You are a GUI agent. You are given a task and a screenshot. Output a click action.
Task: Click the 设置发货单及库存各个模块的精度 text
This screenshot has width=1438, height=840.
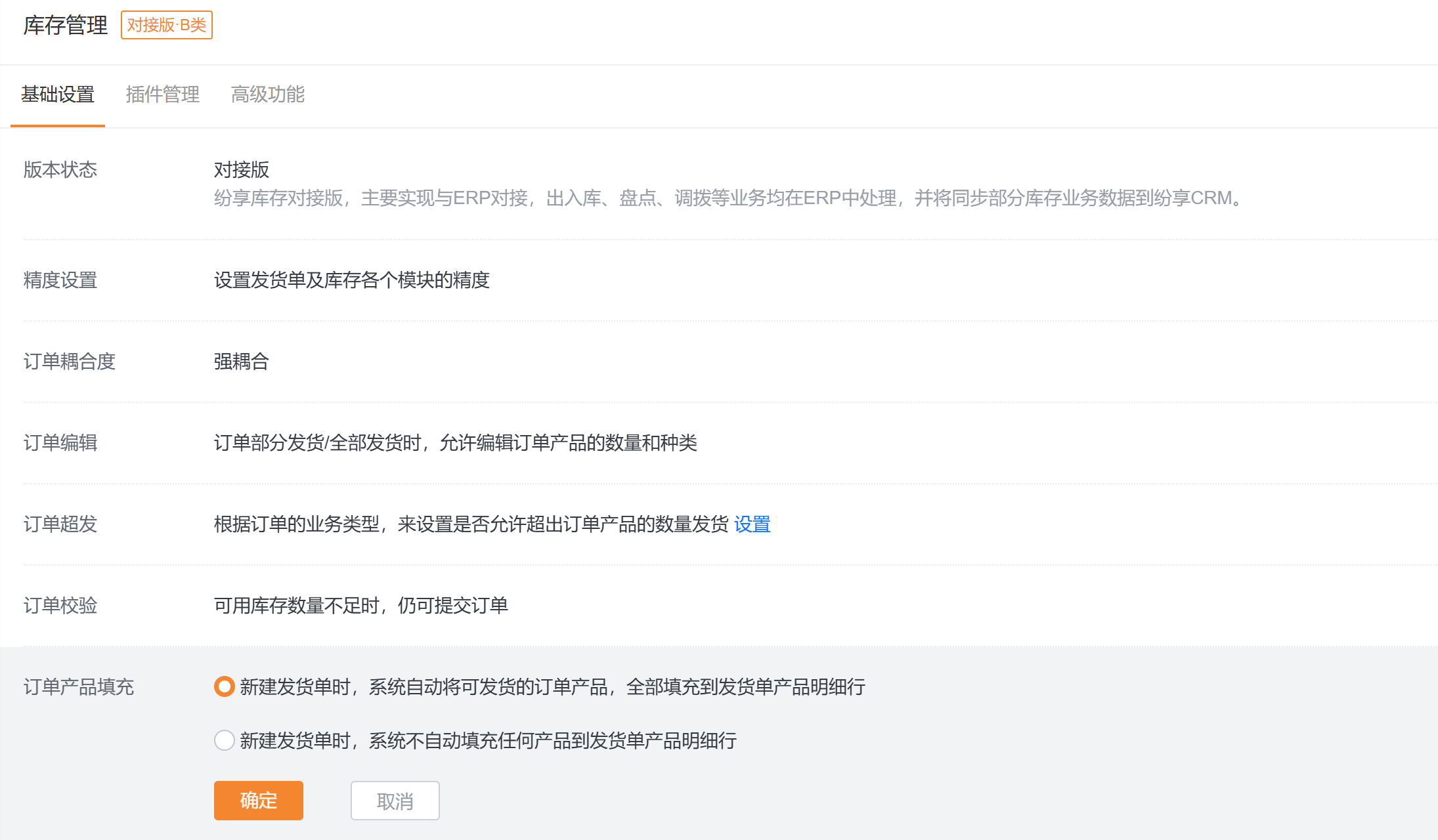coord(351,280)
